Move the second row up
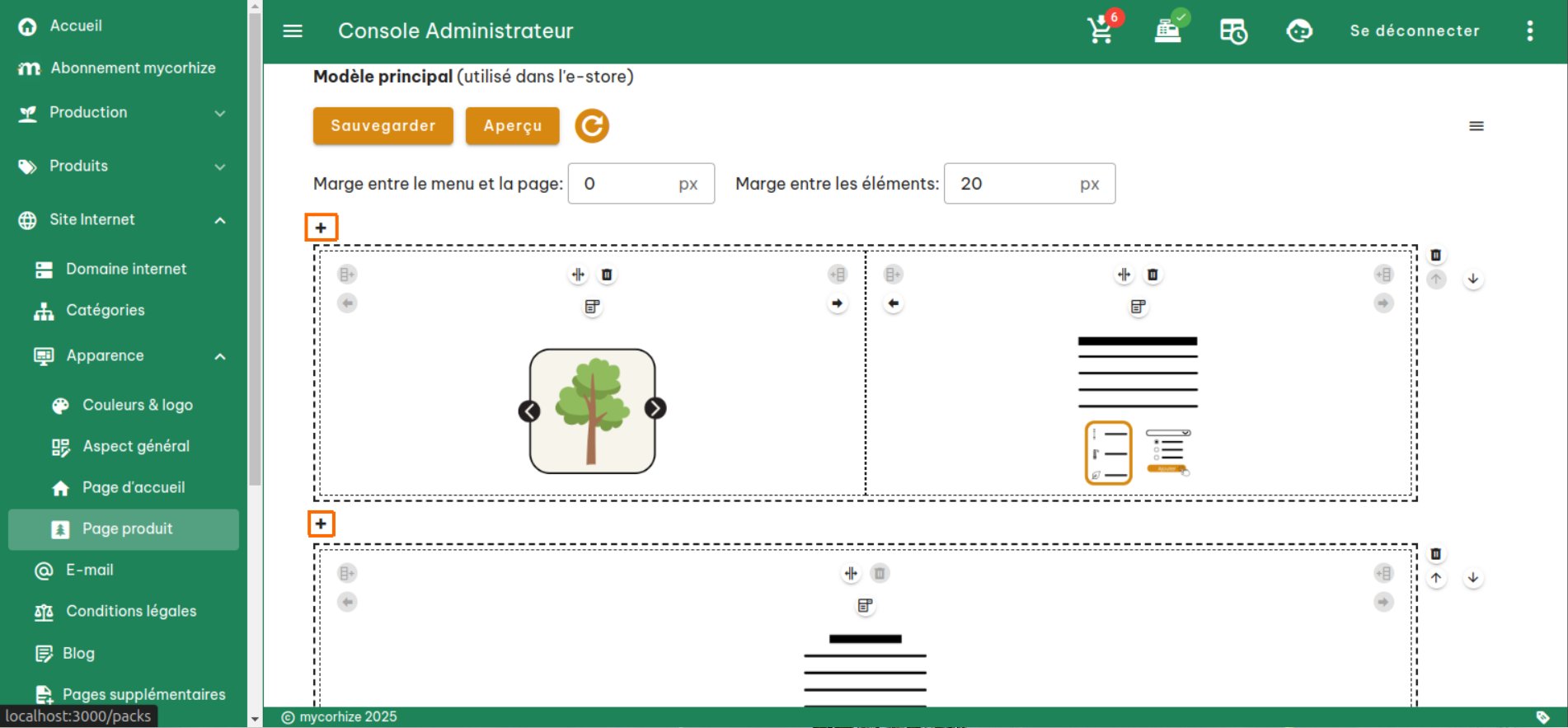This screenshot has height=728, width=1568. (1436, 578)
